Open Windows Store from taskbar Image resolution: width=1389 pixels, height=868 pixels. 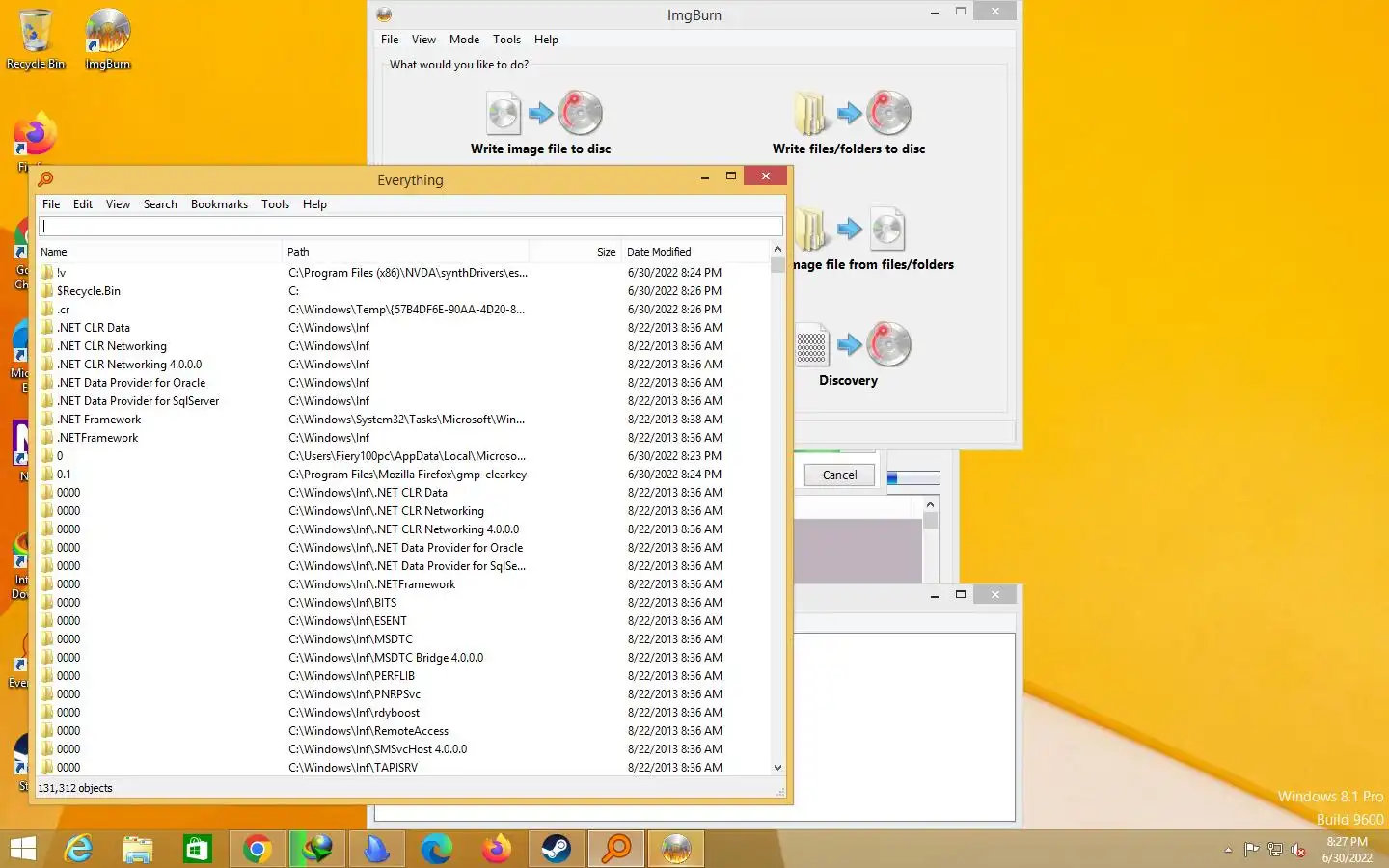(x=197, y=850)
